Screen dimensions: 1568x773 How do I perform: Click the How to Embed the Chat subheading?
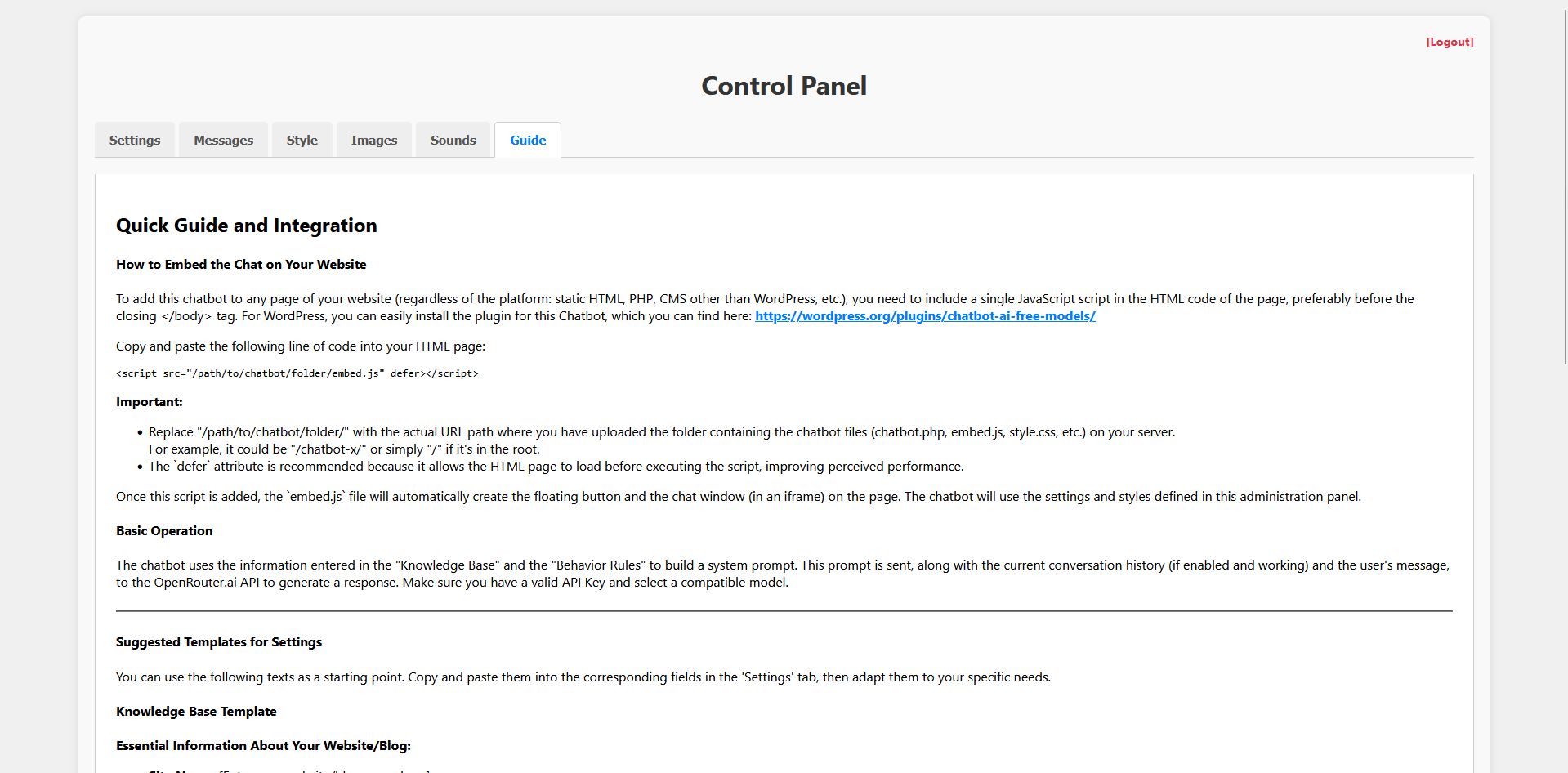click(x=241, y=265)
